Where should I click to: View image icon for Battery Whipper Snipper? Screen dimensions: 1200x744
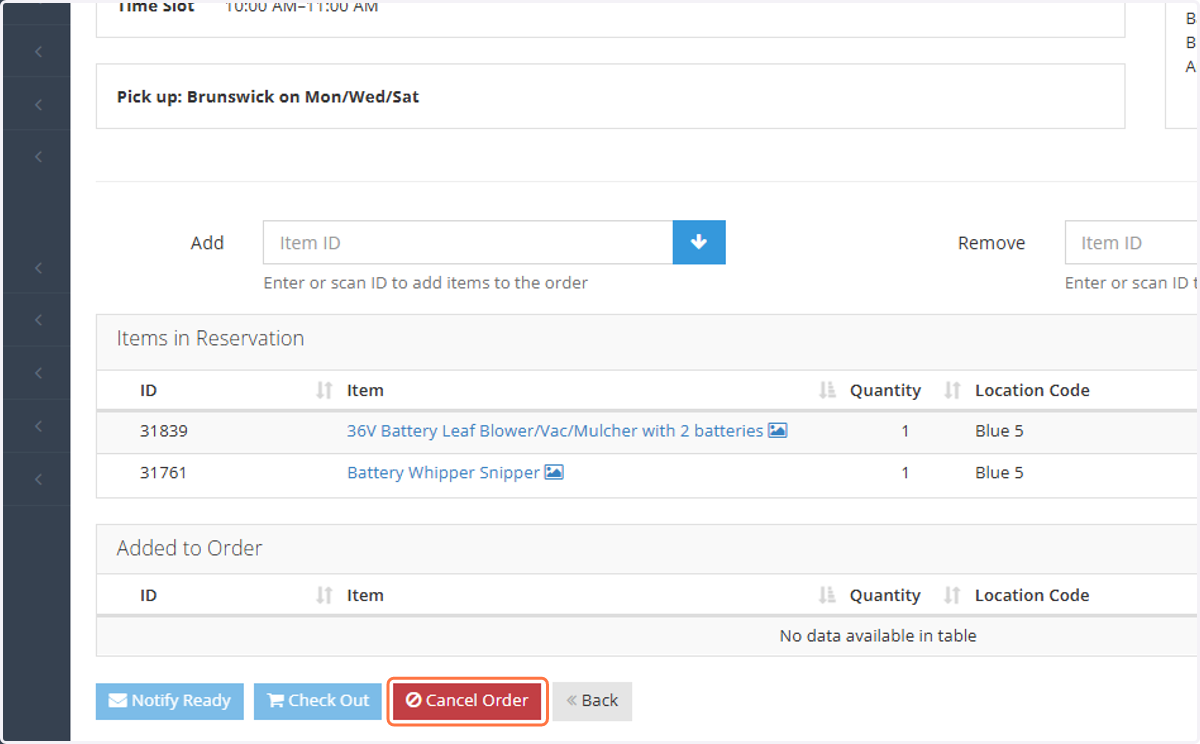[554, 472]
